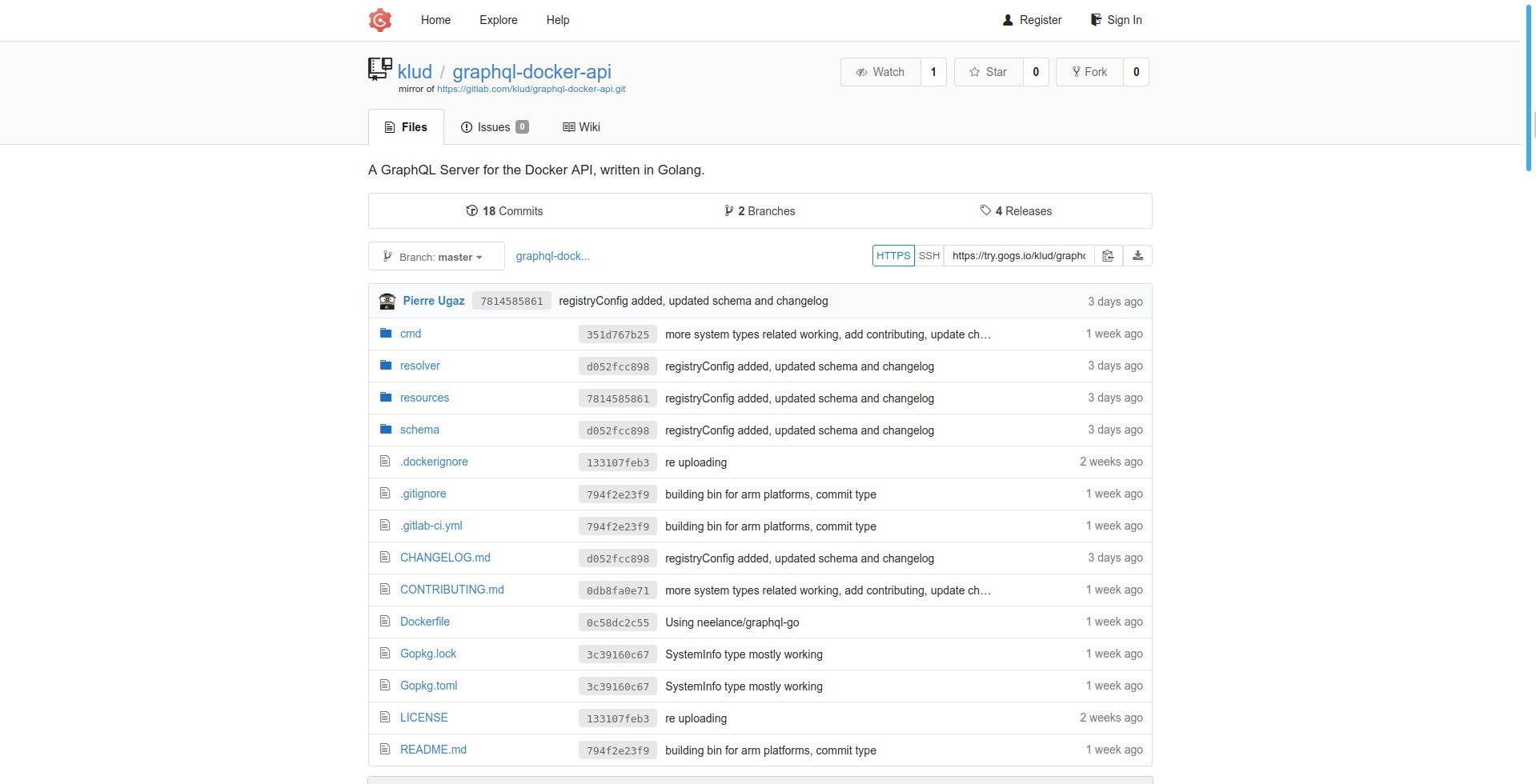
Task: View the 18 Commits history
Action: click(x=504, y=211)
